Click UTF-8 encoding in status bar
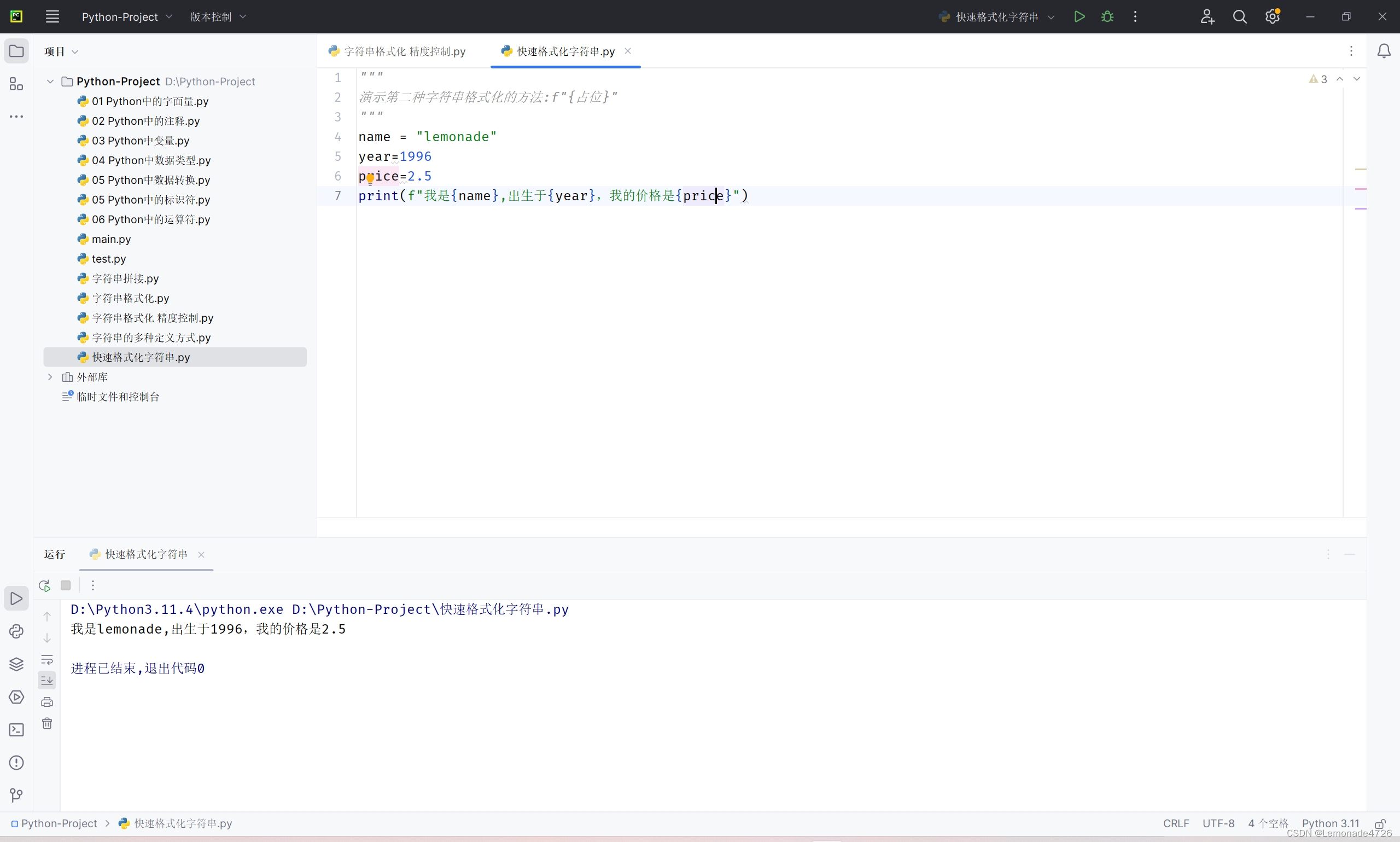Viewport: 1400px width, 842px height. tap(1218, 823)
